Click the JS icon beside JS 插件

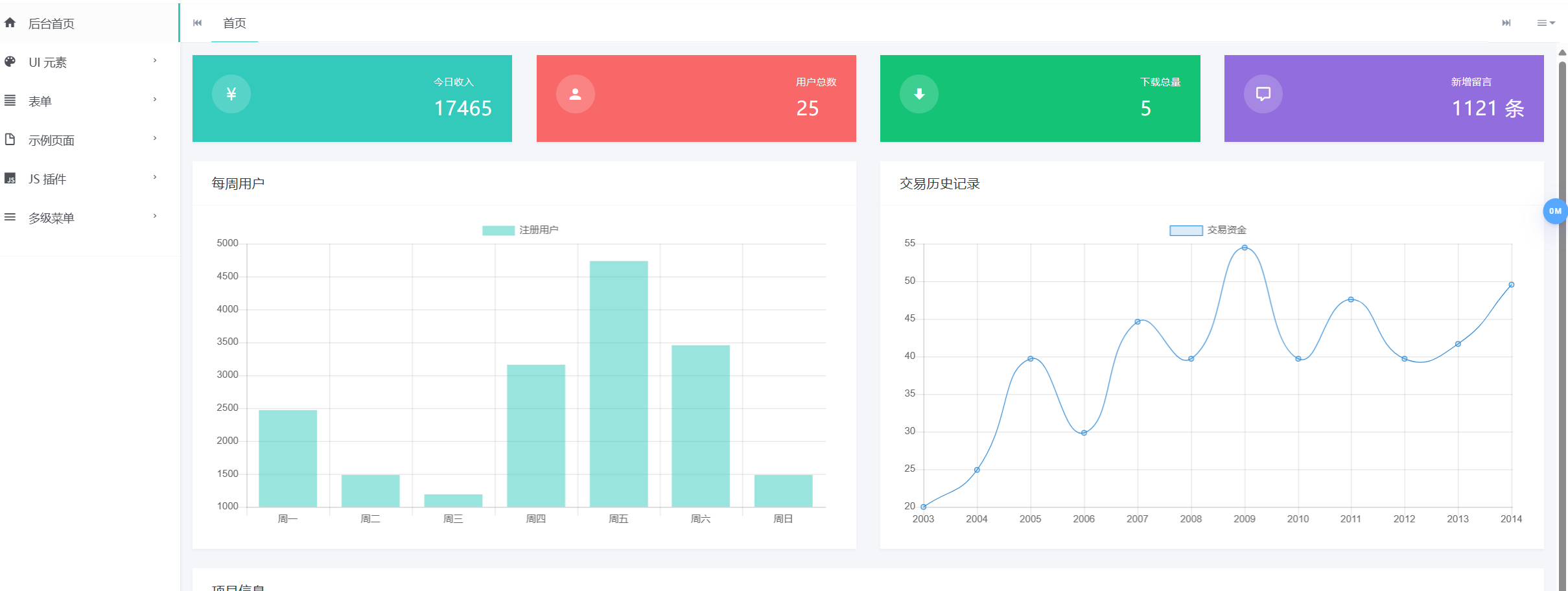click(10, 178)
